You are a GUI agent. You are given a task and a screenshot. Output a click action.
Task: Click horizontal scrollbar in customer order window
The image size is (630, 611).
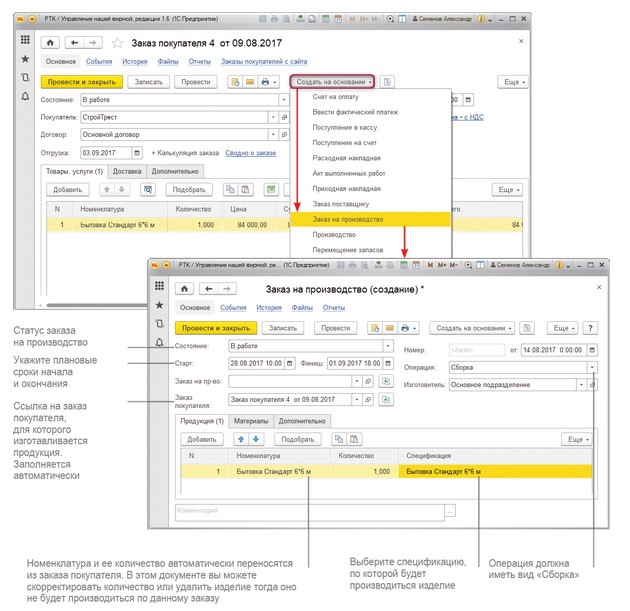[96, 305]
